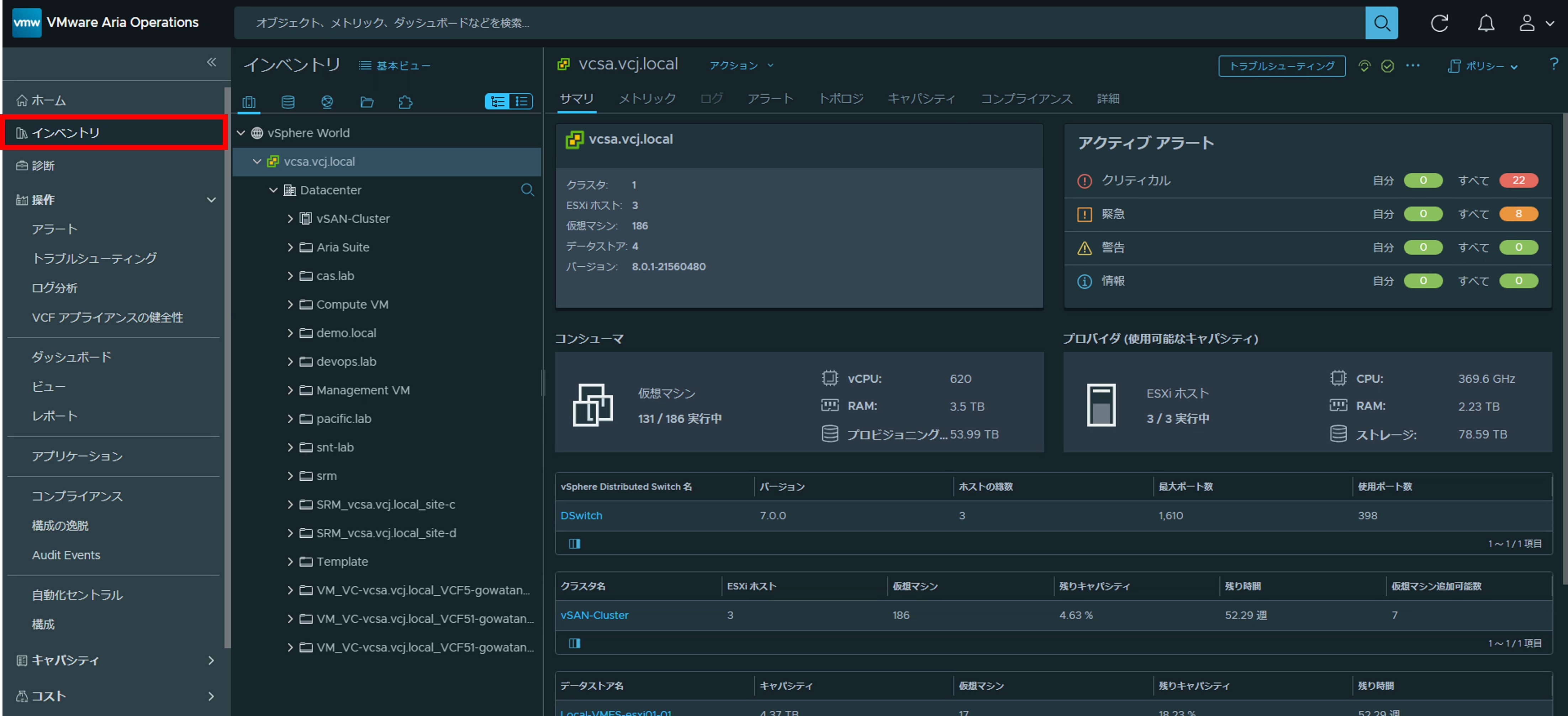
Task: Collapse the vSphere World node
Action: (x=241, y=133)
